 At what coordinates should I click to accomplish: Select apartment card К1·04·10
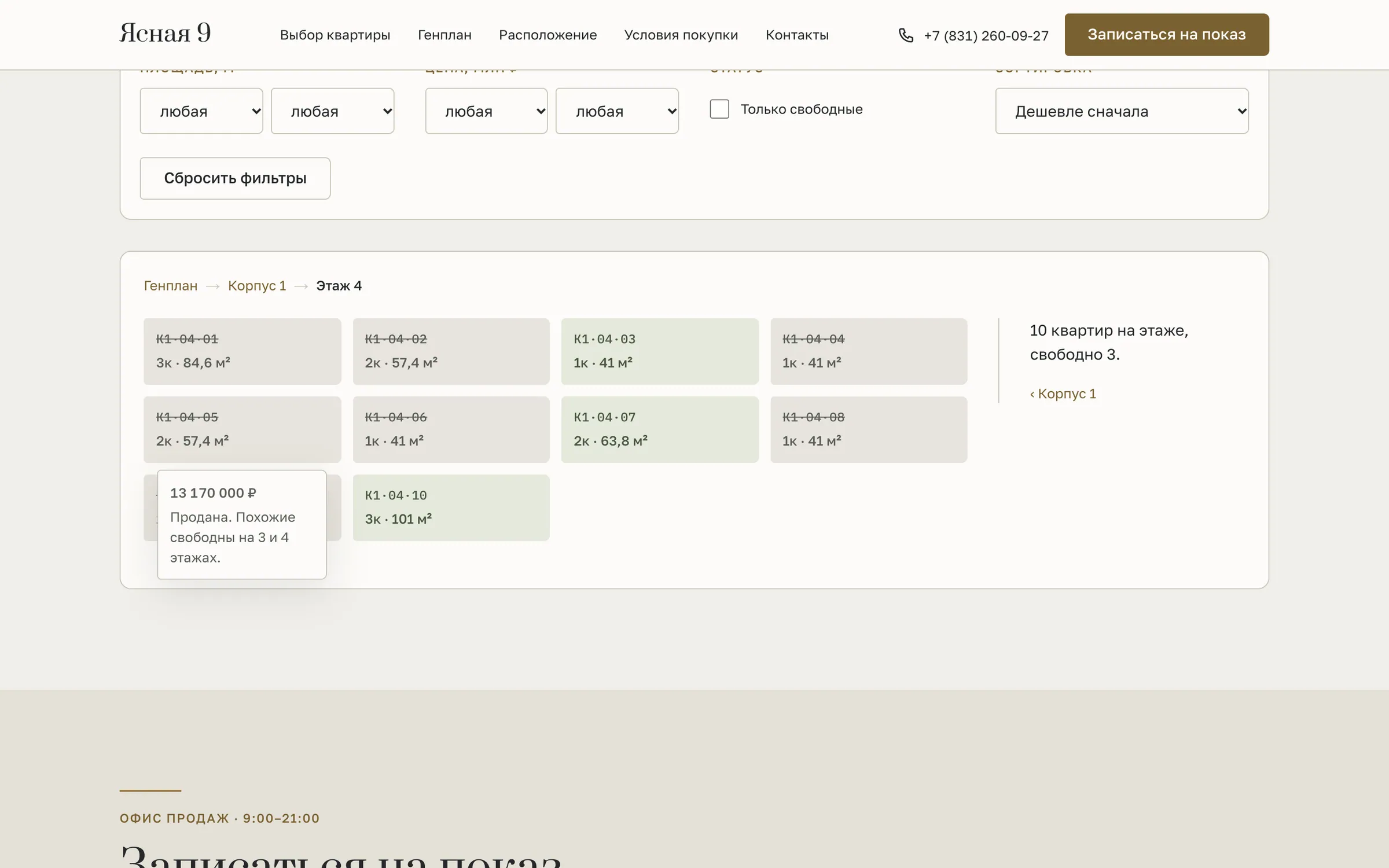[451, 507]
